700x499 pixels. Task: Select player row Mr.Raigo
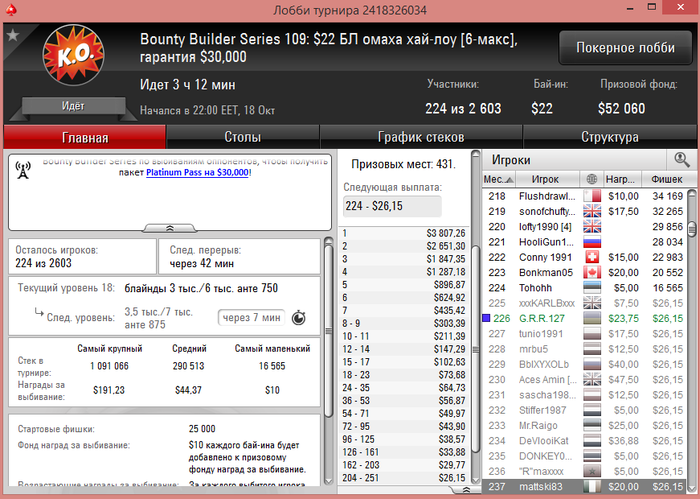[x=585, y=425]
